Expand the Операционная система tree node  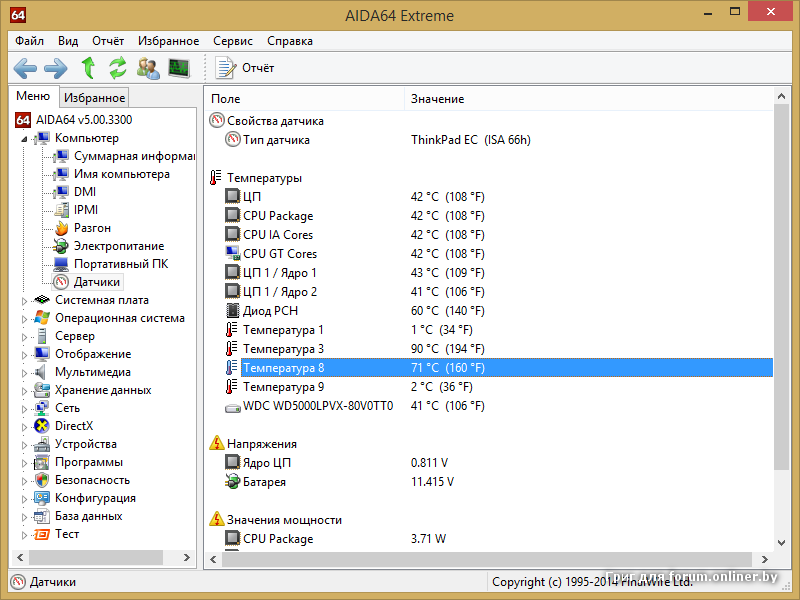pos(25,318)
